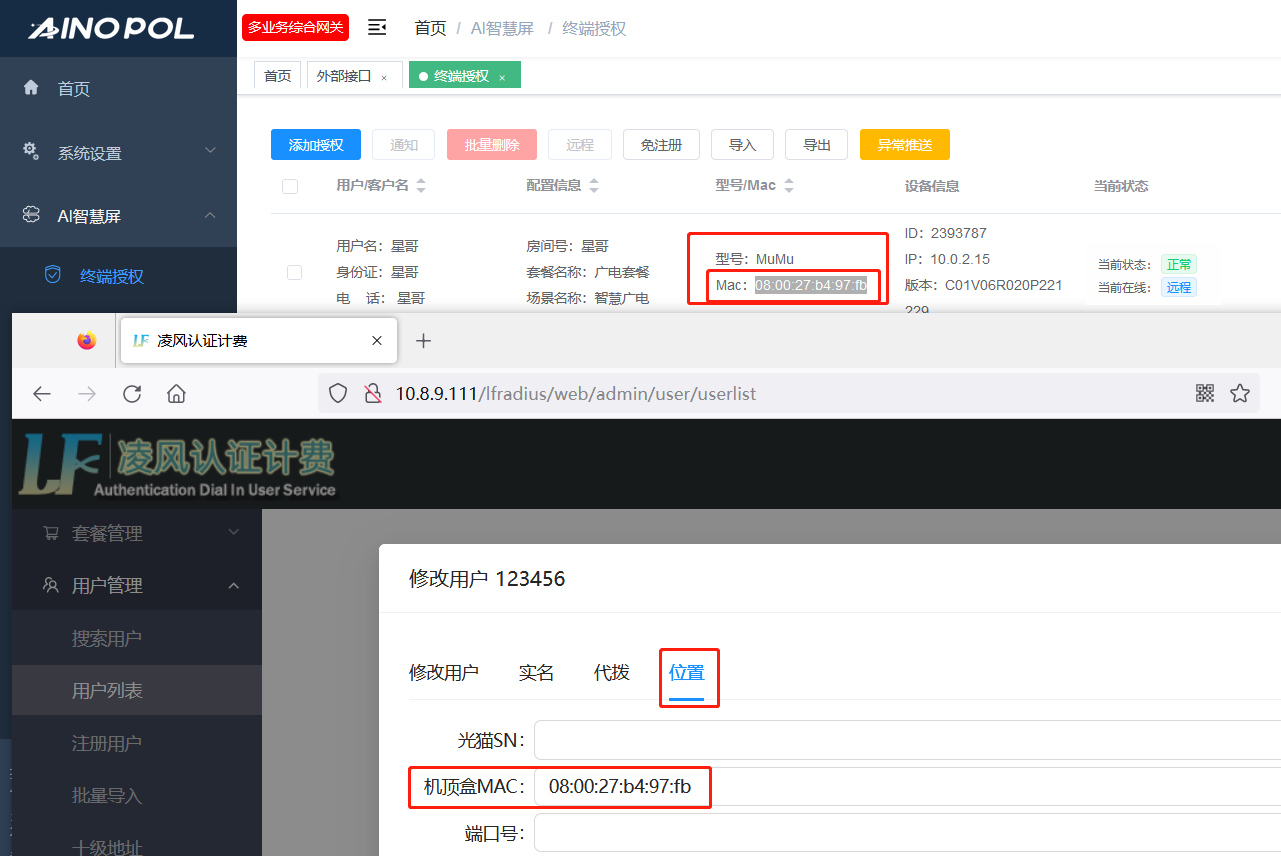Image resolution: width=1281 pixels, height=856 pixels.
Task: Sort by the 型号/Mac column
Action: [x=788, y=186]
